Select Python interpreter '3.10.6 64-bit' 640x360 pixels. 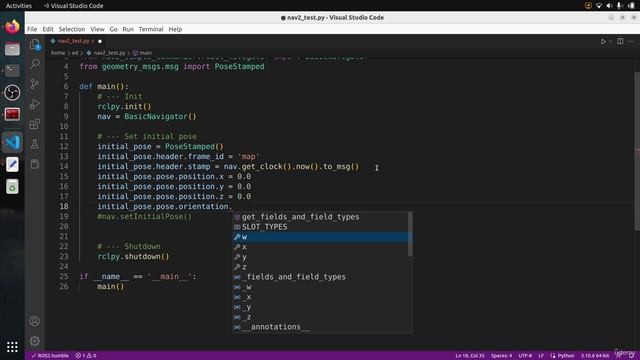point(595,356)
